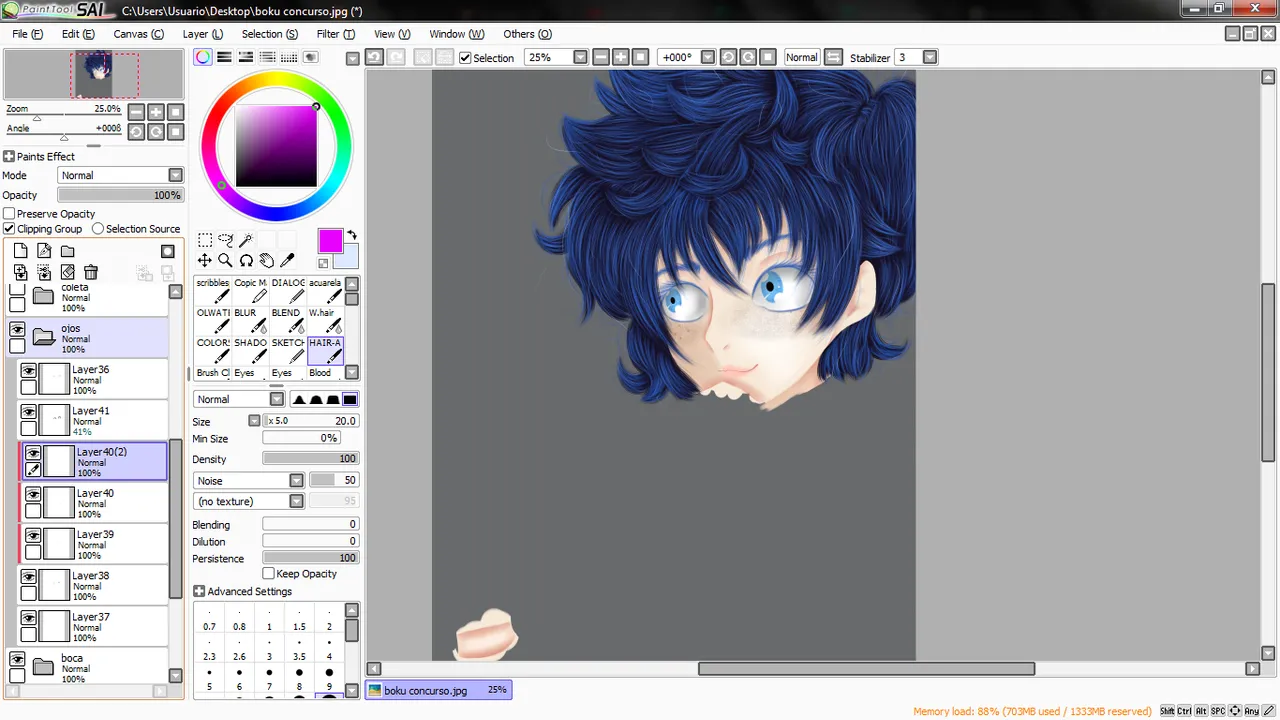The height and width of the screenshot is (720, 1280).
Task: Select the Move tool icon
Action: click(204, 260)
